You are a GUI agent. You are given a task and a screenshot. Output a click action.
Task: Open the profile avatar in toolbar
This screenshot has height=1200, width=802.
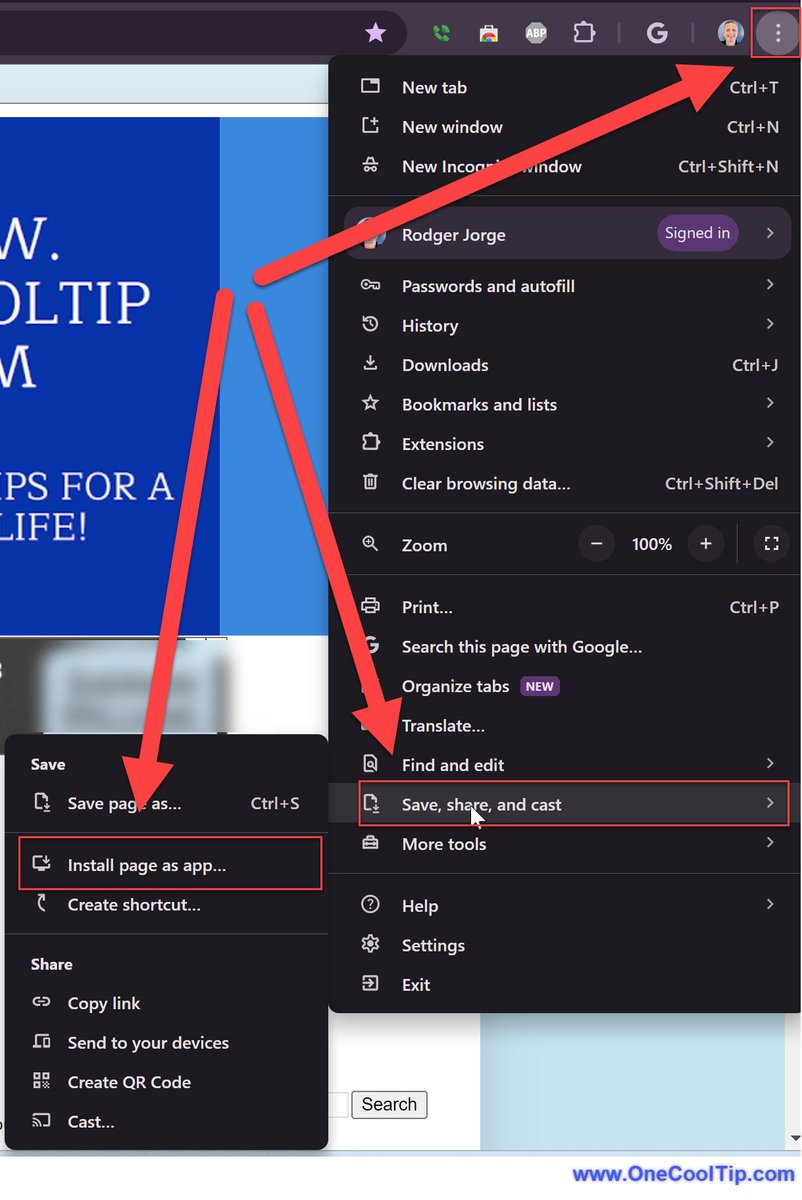pyautogui.click(x=730, y=34)
